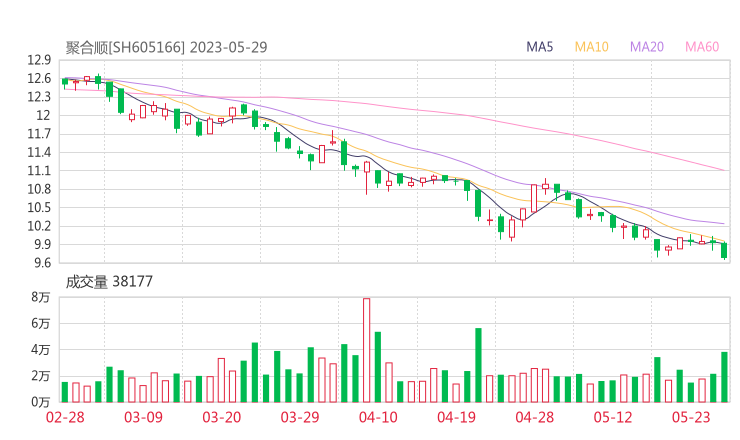This screenshot has width=740, height=440.
Task: Click the 10.2 price axis label
Action: pyautogui.click(x=39, y=226)
